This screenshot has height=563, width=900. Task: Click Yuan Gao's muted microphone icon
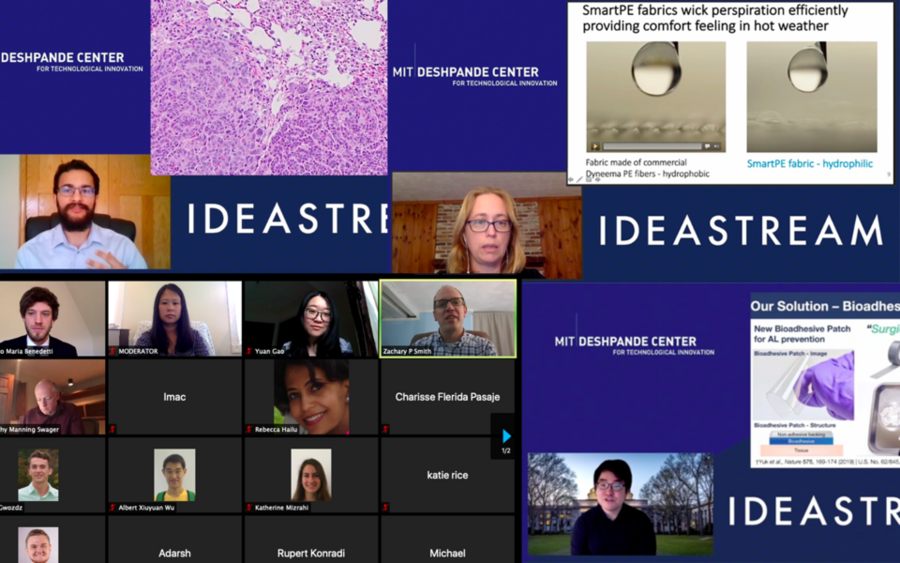click(x=249, y=351)
